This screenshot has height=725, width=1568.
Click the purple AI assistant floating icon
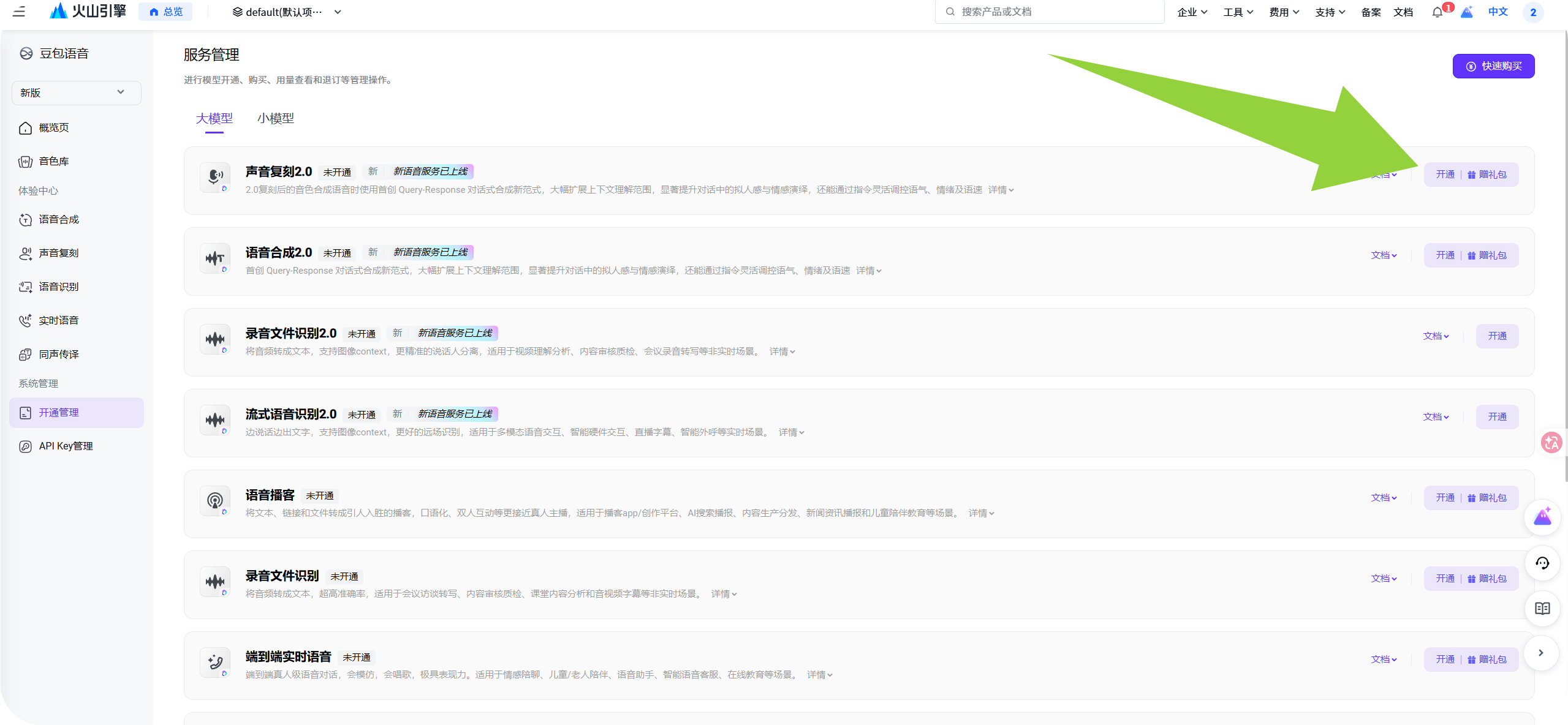pos(1542,517)
